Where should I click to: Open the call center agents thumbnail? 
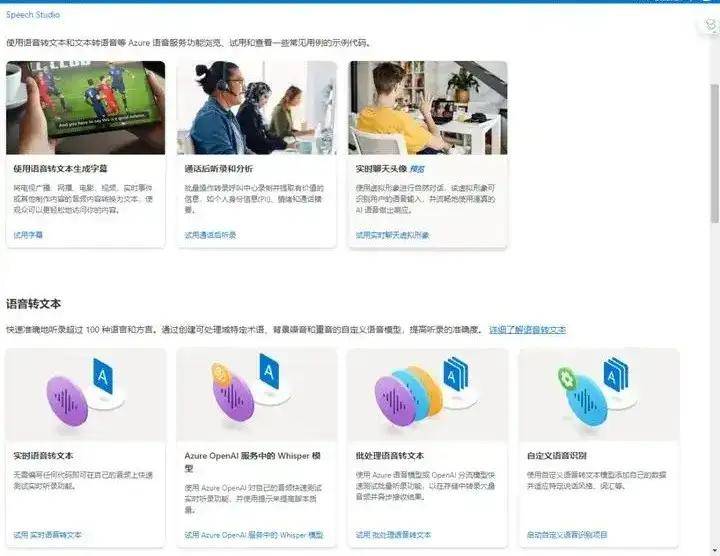coord(256,108)
